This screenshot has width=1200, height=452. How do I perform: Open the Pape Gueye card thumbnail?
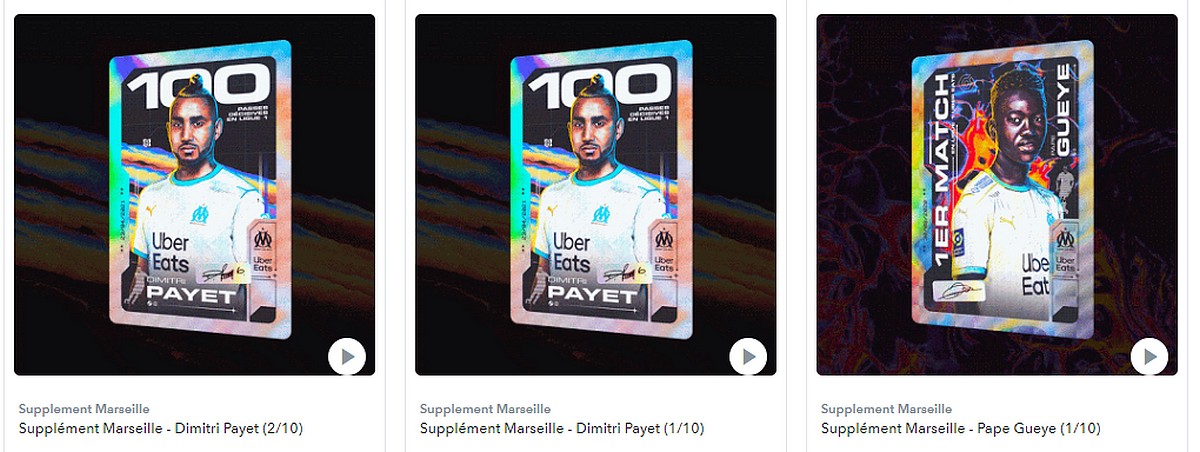coord(997,195)
